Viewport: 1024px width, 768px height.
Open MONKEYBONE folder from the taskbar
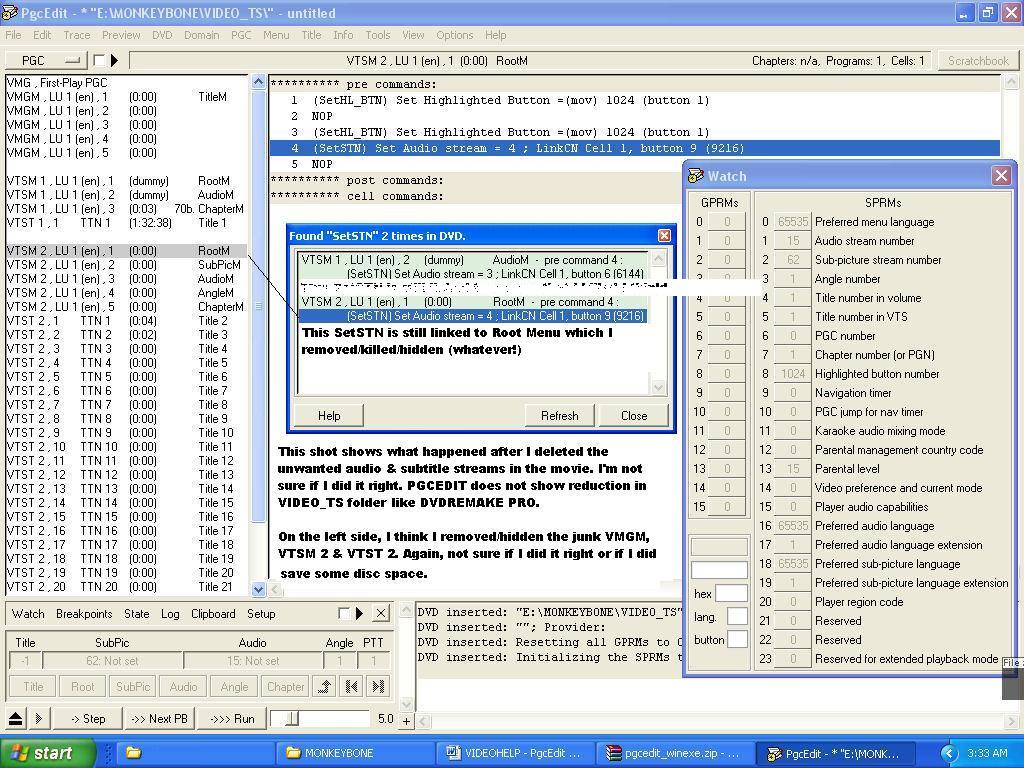pyautogui.click(x=356, y=752)
